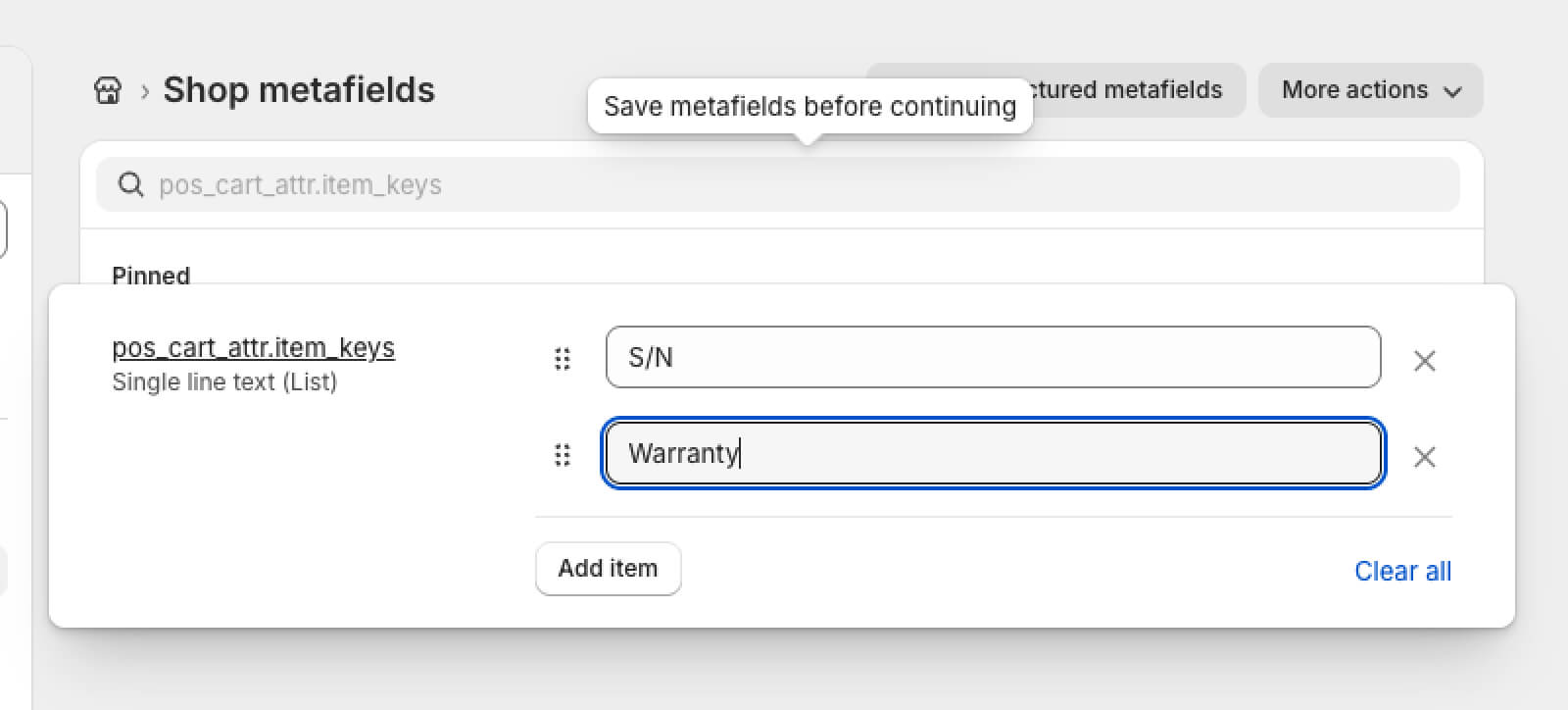Click the Pinned section heading
Screen dimensions: 1568x710
(151, 275)
